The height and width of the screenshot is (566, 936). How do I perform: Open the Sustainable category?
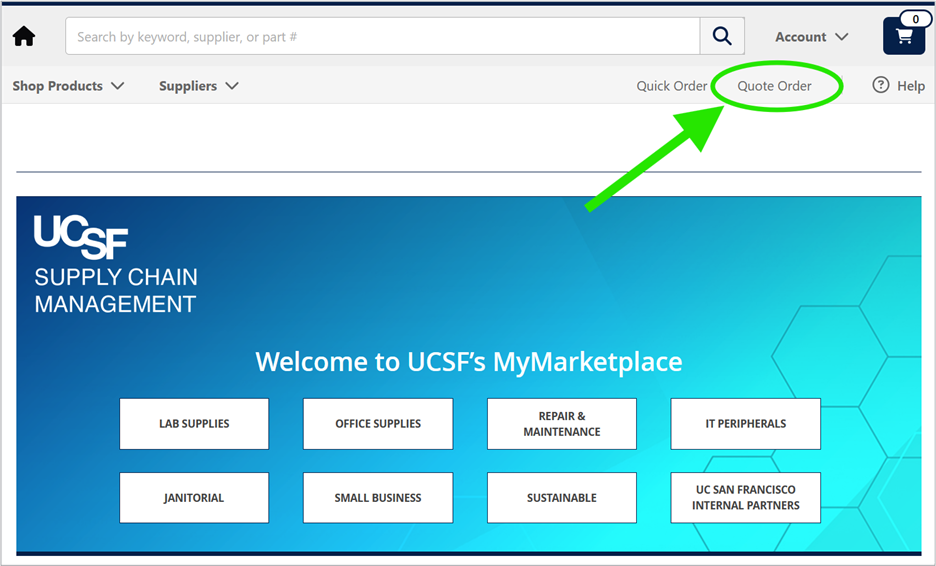562,498
